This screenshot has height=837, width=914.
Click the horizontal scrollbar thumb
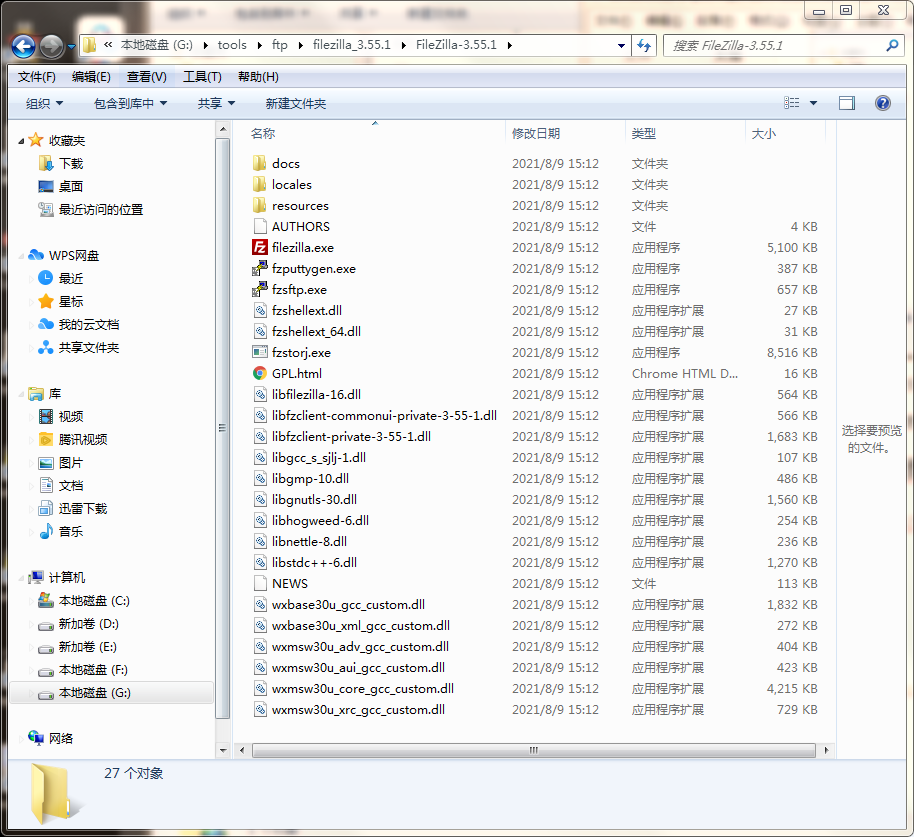pyautogui.click(x=533, y=751)
